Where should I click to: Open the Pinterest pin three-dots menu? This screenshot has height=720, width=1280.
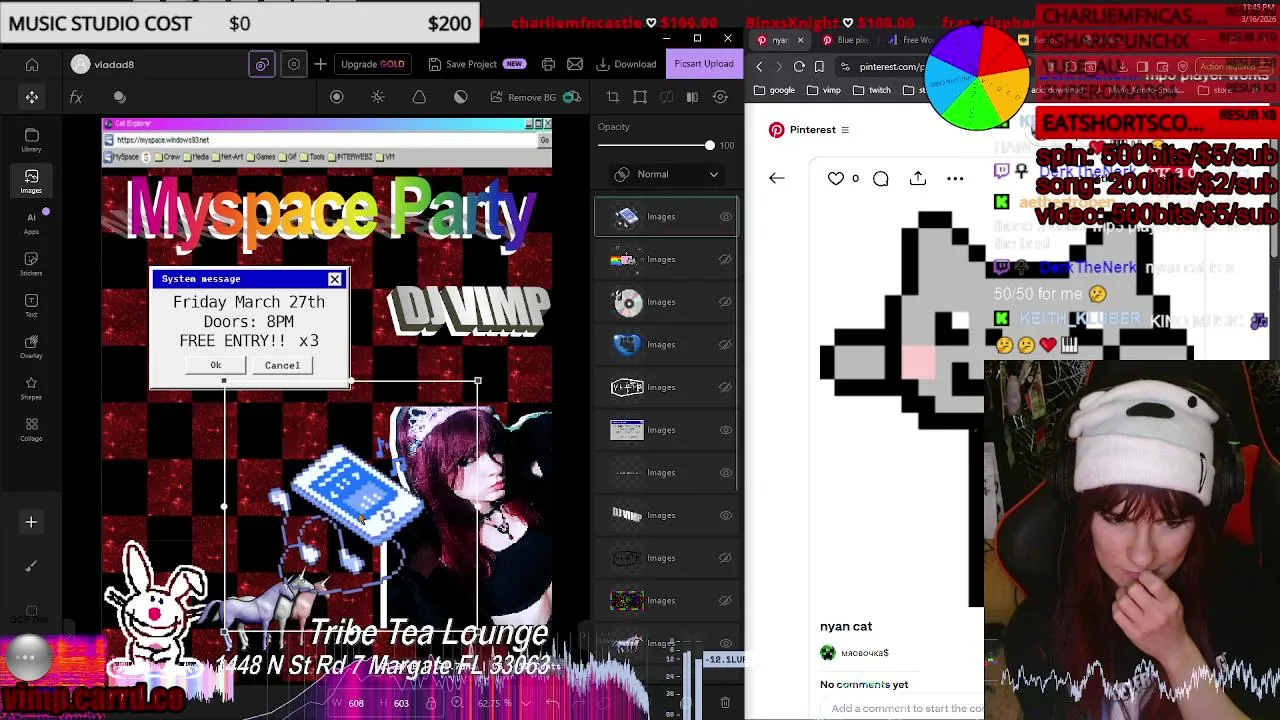[955, 179]
